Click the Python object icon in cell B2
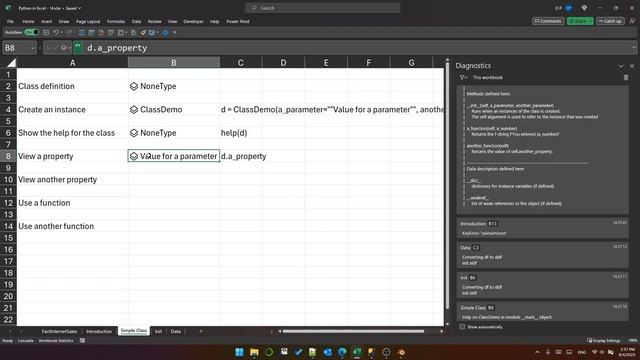 134,86
